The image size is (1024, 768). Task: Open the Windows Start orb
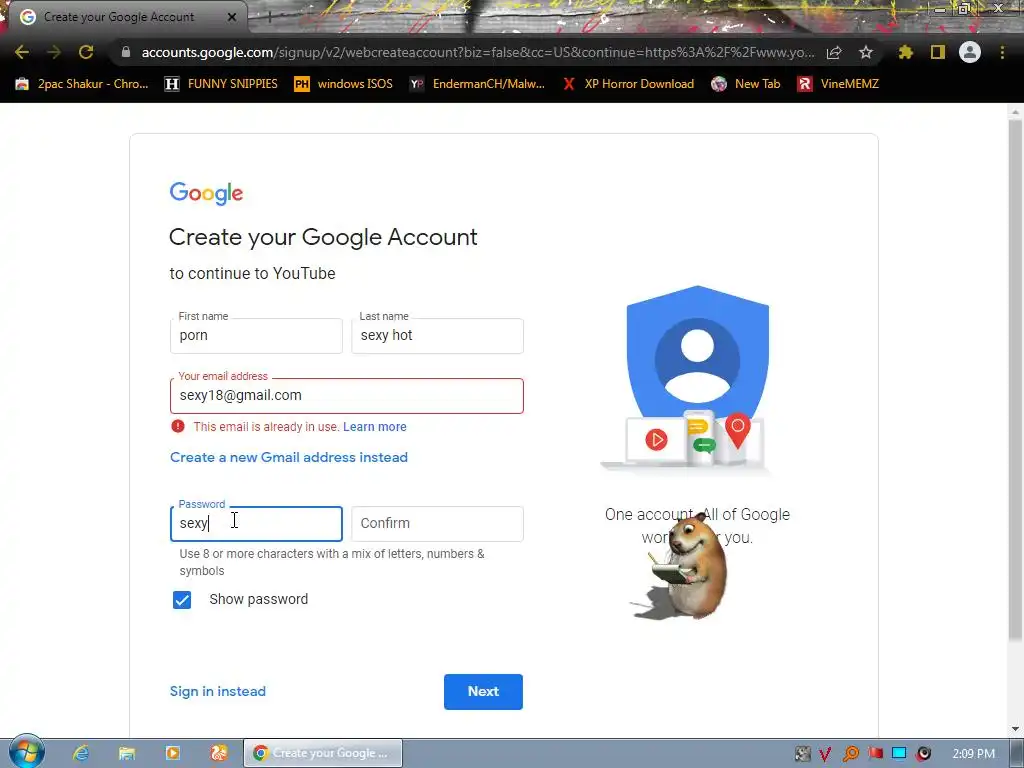(27, 753)
